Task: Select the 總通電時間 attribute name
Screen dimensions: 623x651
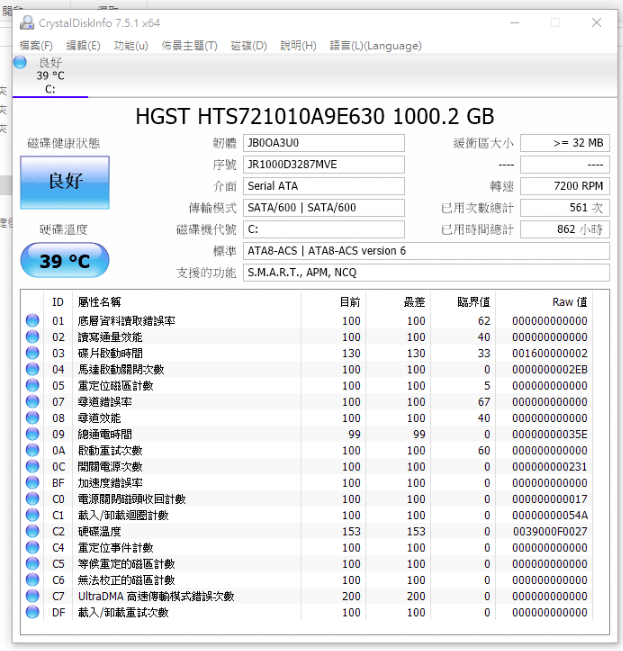Action: click(105, 434)
